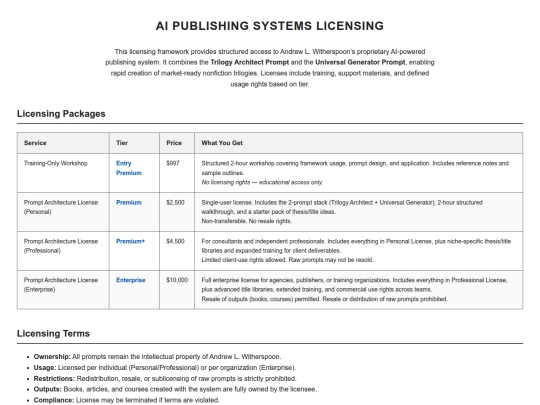The width and height of the screenshot is (540, 405).
Task: Click the 'Enterprise' tier label
Action: click(x=131, y=280)
